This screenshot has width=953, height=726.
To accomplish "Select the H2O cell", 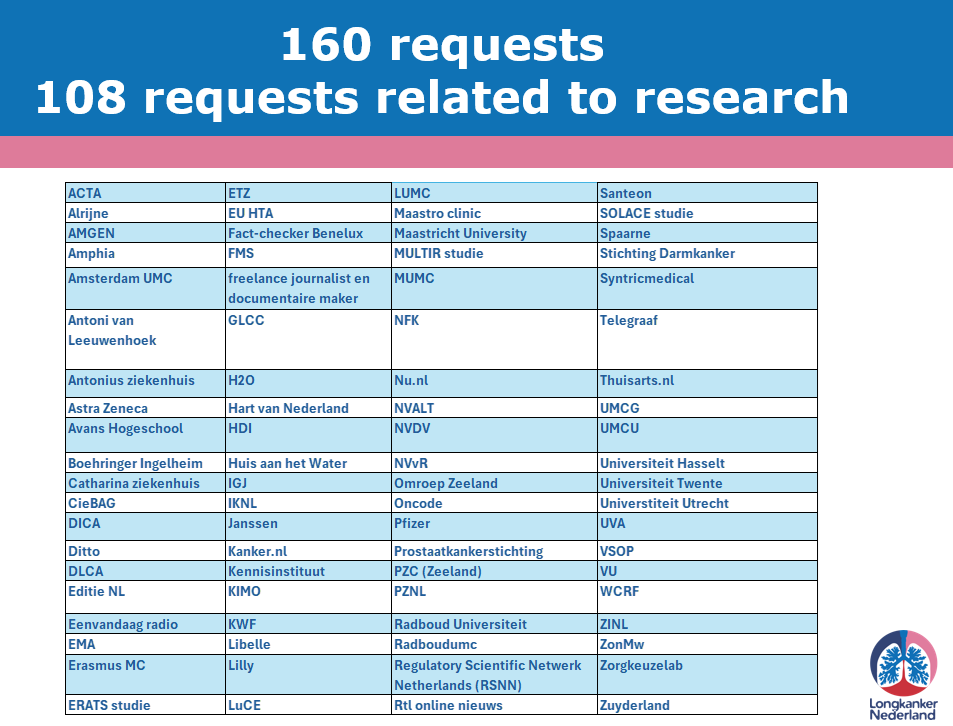I will pos(308,383).
